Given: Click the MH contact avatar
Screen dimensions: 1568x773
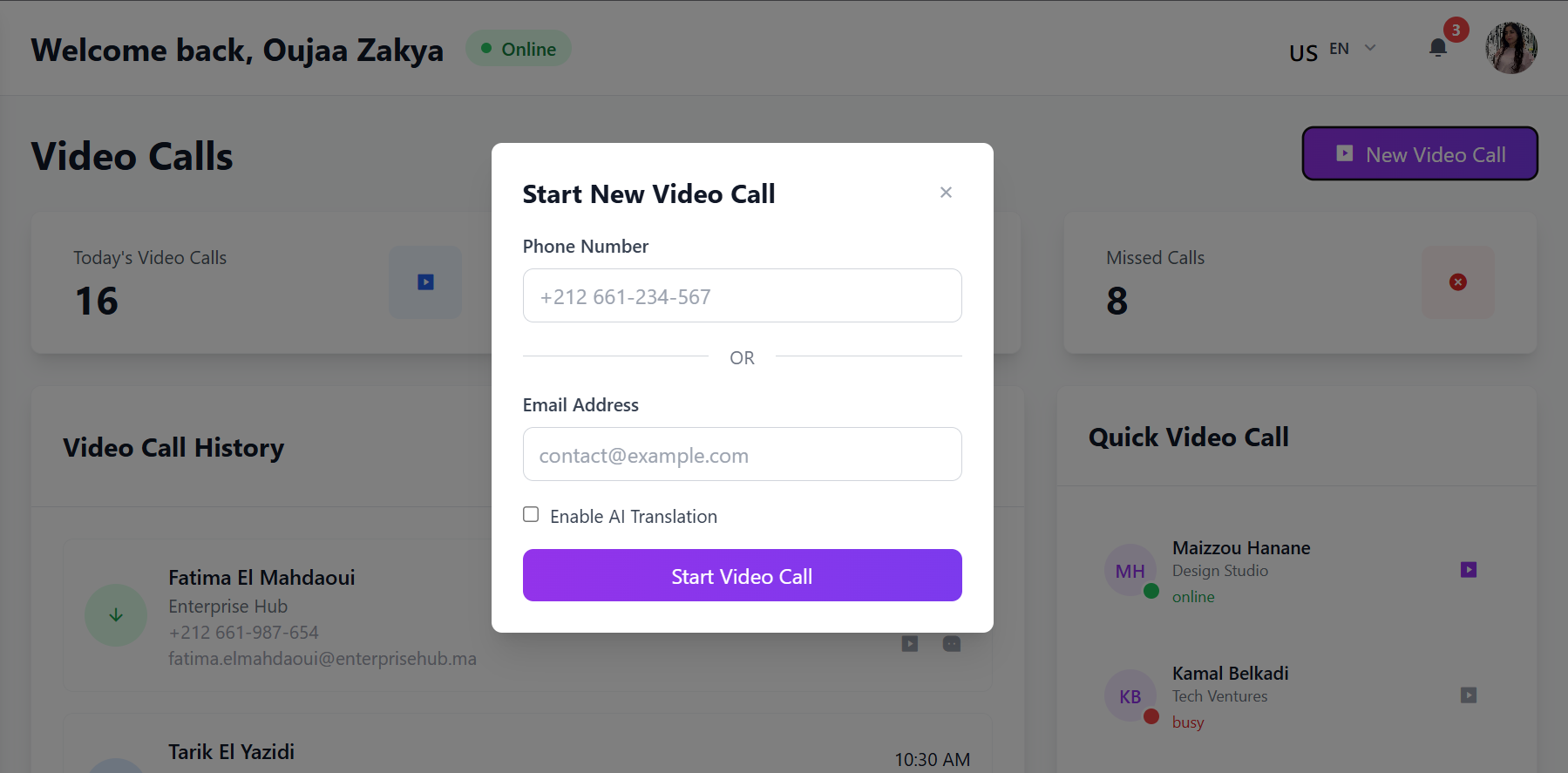Looking at the screenshot, I should tap(1130, 572).
